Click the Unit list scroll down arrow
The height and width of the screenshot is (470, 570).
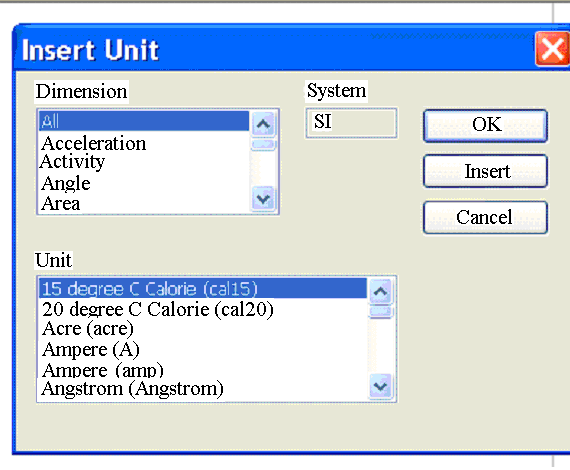[x=380, y=386]
